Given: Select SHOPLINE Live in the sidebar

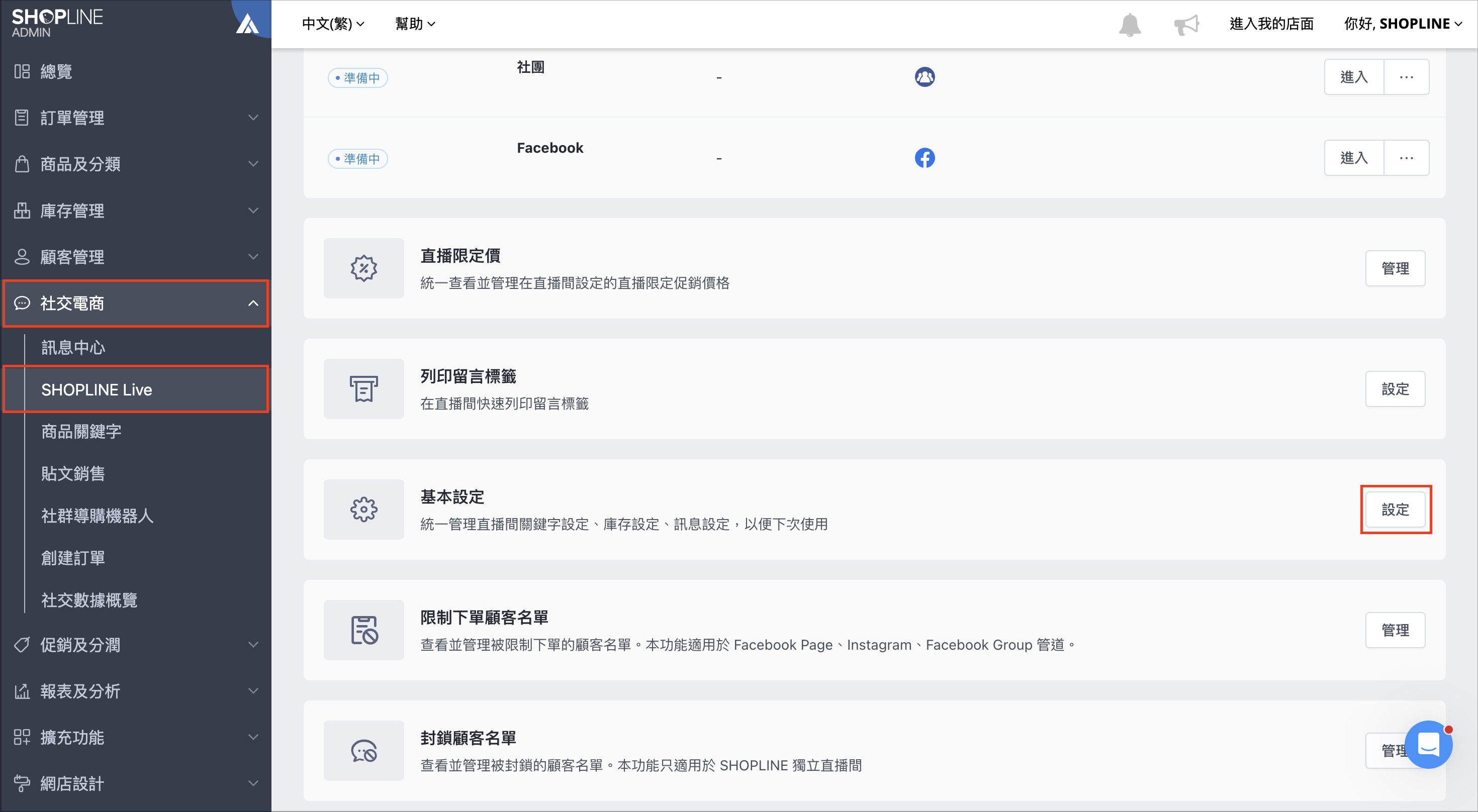Looking at the screenshot, I should [135, 389].
